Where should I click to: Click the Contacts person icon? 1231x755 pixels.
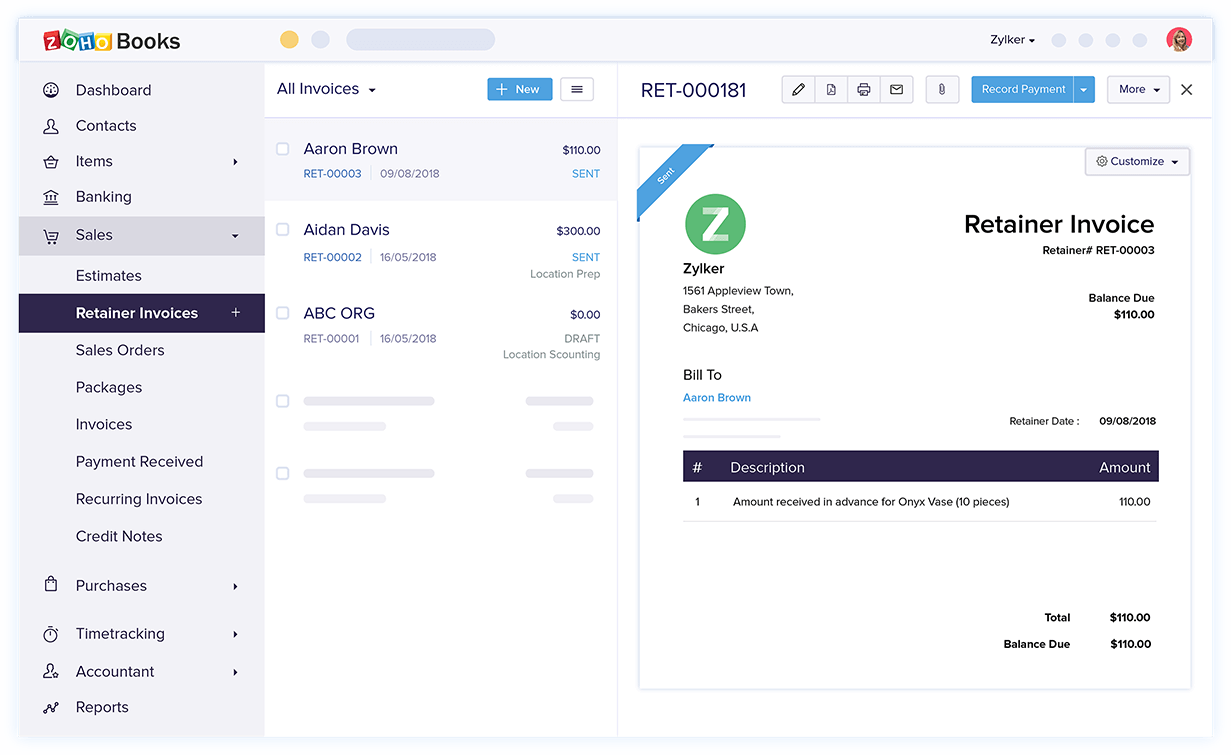pos(51,126)
